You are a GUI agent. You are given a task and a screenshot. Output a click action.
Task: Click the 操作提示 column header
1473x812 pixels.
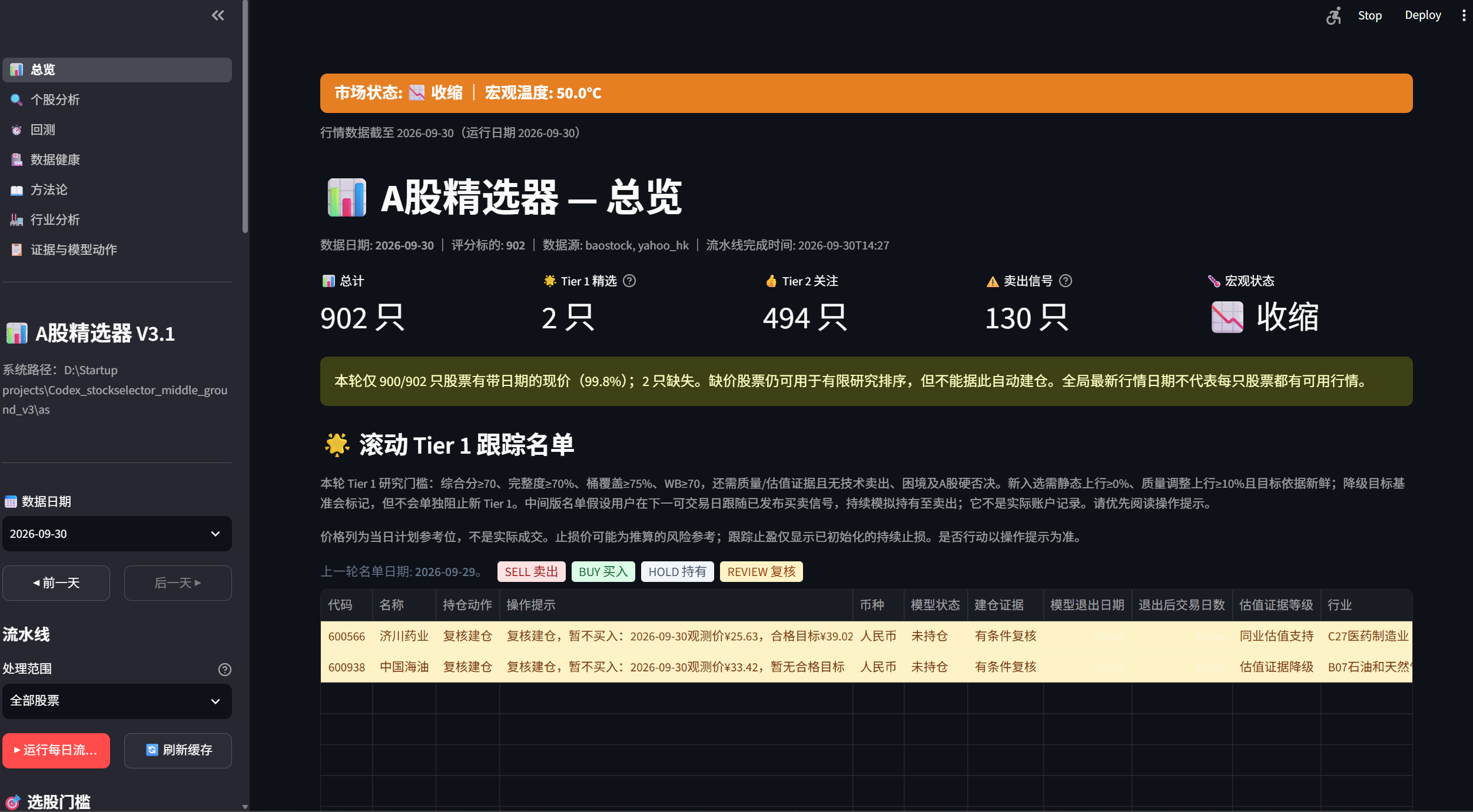[x=676, y=605]
